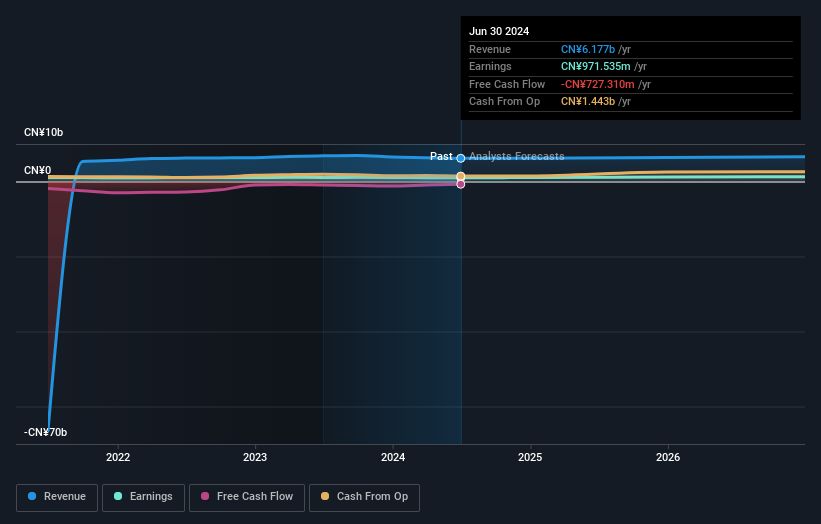Toggle the Revenue legend button
Image resolution: width=821 pixels, height=524 pixels.
pos(57,497)
